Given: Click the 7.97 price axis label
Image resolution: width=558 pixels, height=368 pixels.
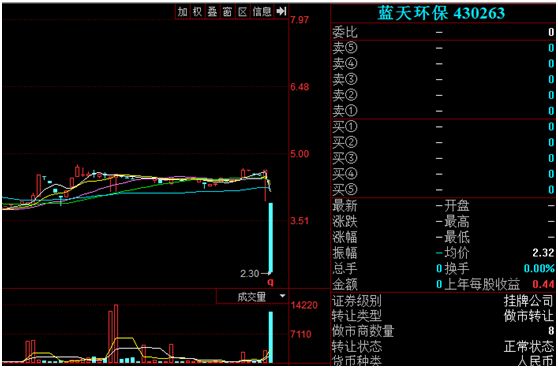Looking at the screenshot, I should [300, 20].
